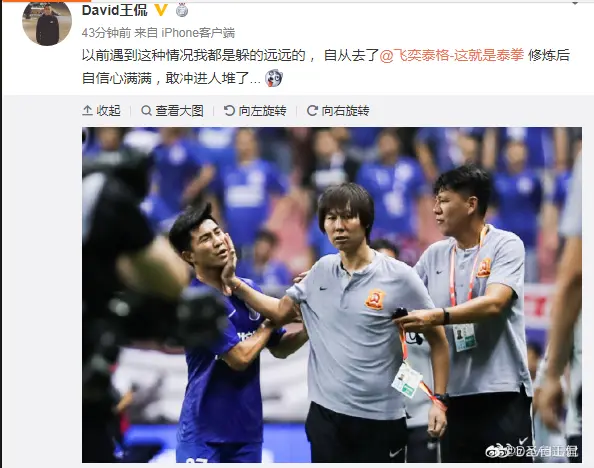The image size is (594, 468).
Task: Click the 43分钟前 timestamp
Action: click(x=106, y=33)
